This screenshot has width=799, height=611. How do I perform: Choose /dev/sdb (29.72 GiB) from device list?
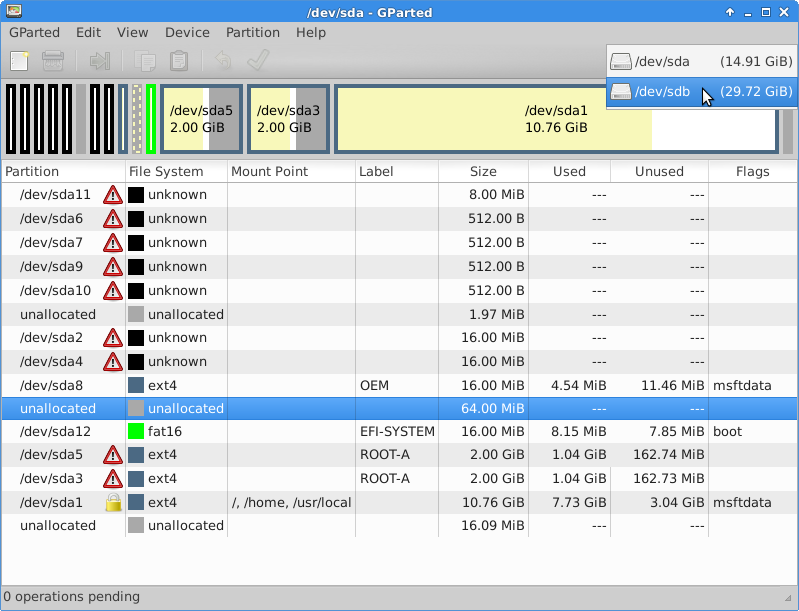tap(701, 92)
